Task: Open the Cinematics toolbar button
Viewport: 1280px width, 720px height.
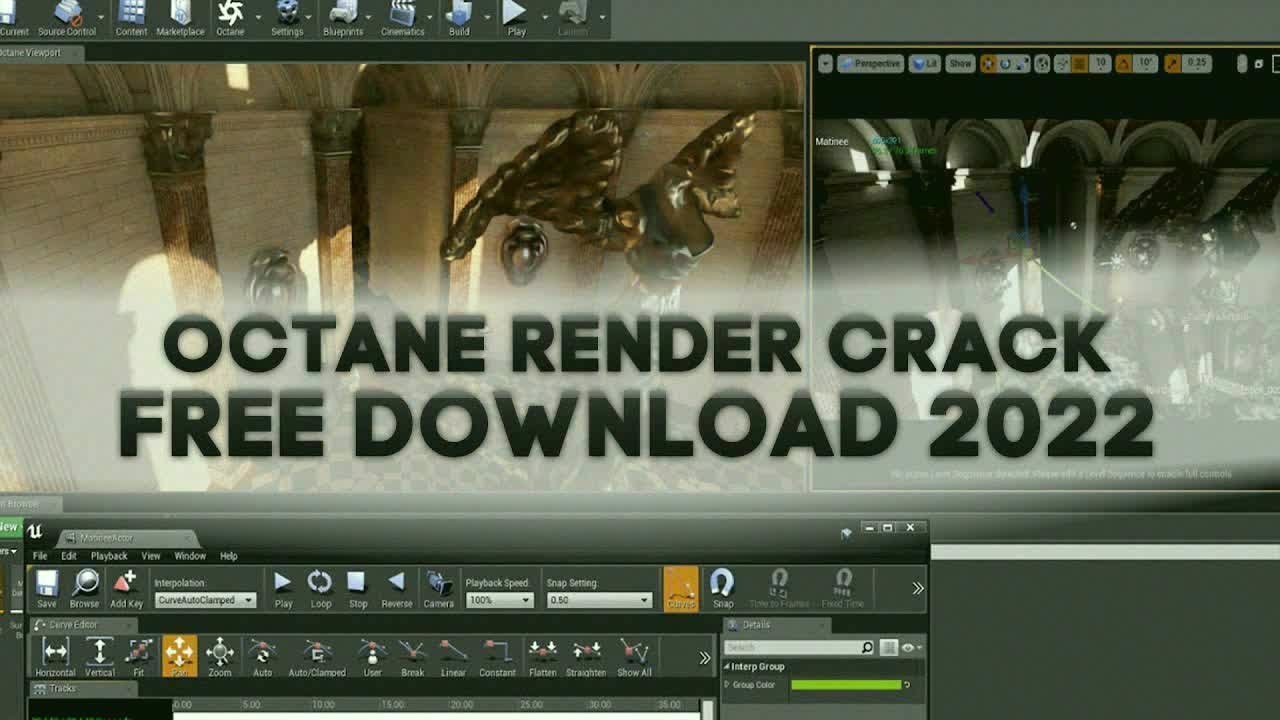Action: coord(403,19)
